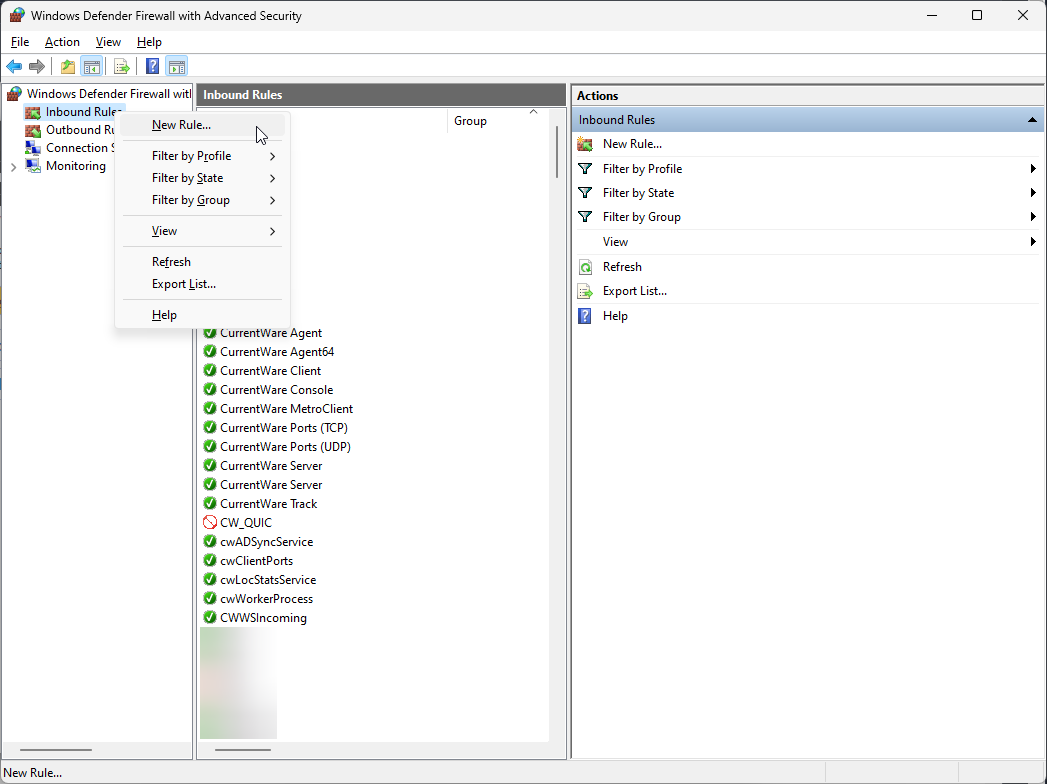Click the Export List toolbar icon

pyautogui.click(x=121, y=66)
